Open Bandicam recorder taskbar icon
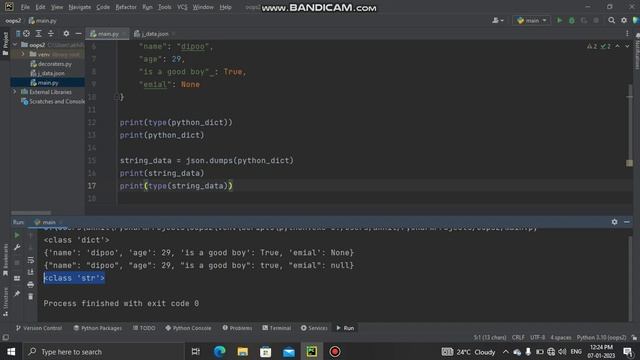The width and height of the screenshot is (640, 360). click(335, 351)
